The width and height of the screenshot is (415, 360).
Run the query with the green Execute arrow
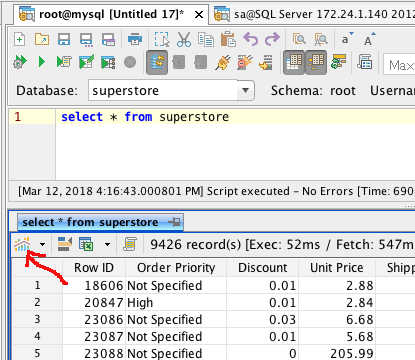click(x=42, y=62)
